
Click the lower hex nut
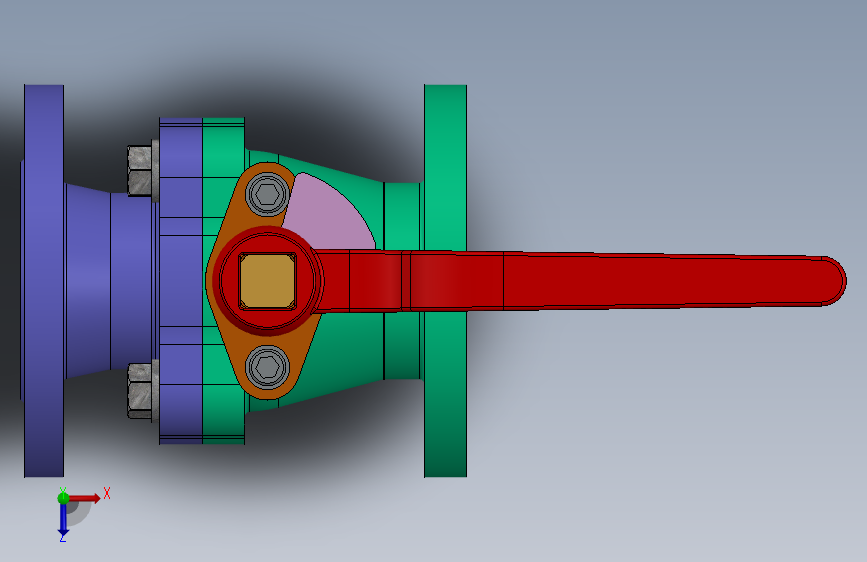[140, 391]
